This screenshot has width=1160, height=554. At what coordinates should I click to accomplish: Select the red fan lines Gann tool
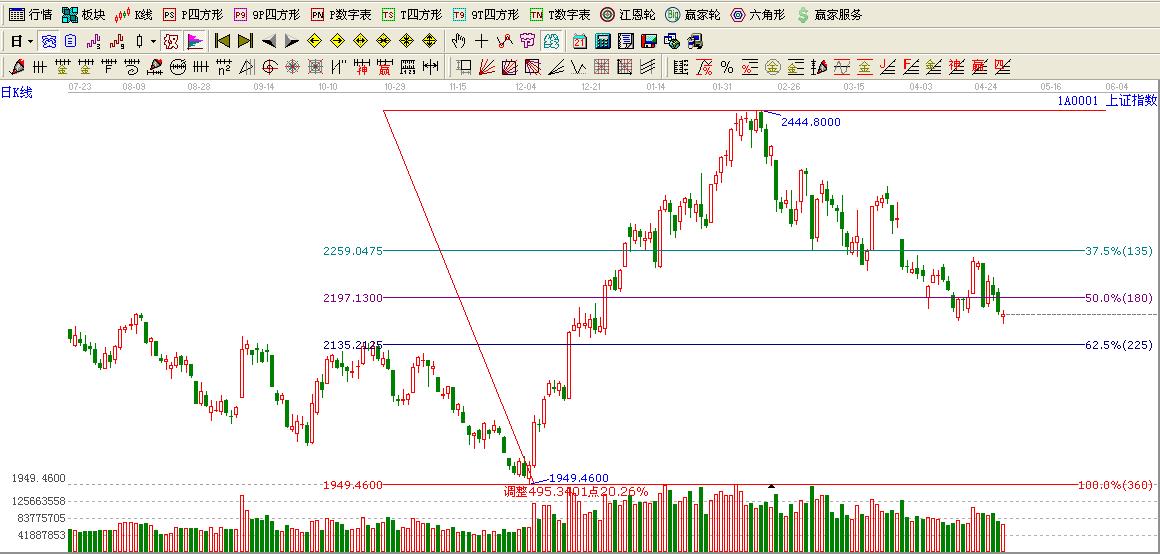(485, 67)
